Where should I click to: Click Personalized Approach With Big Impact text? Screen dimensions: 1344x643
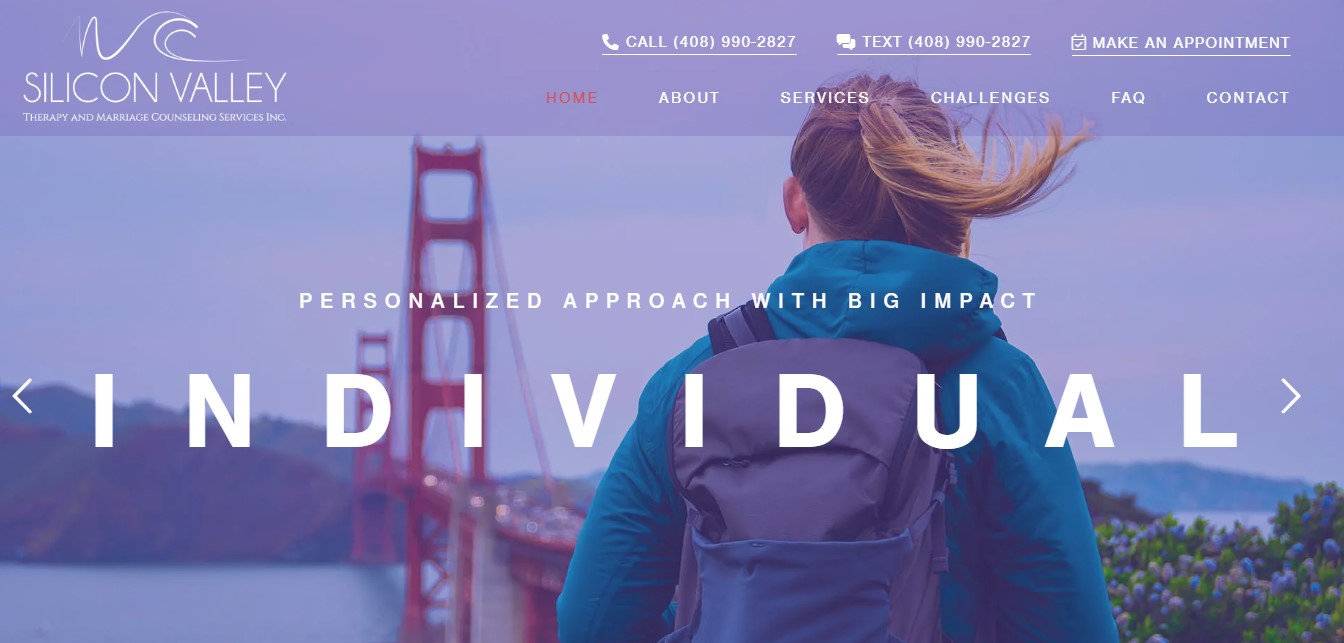[x=669, y=300]
